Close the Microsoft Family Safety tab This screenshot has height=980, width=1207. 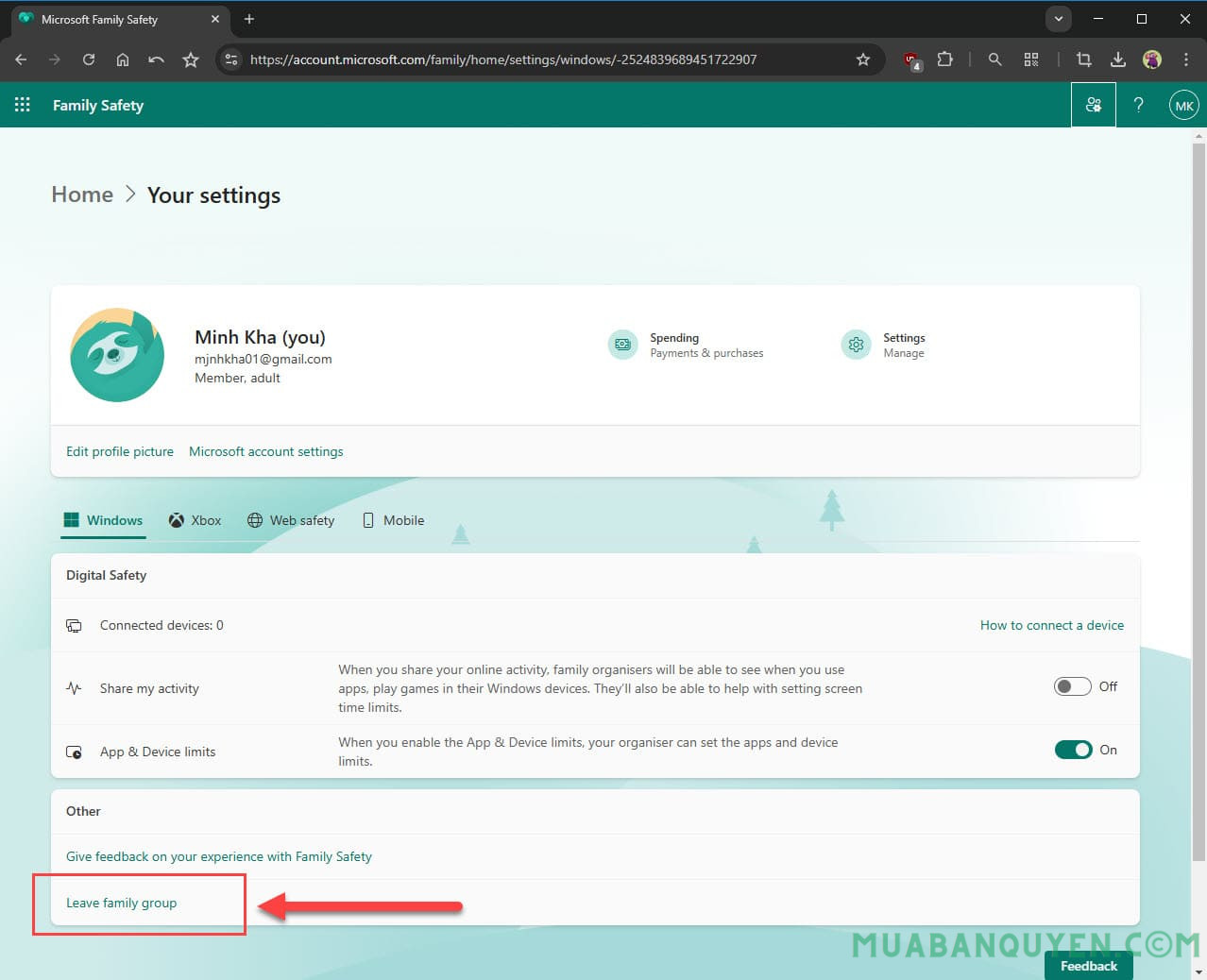pos(215,19)
